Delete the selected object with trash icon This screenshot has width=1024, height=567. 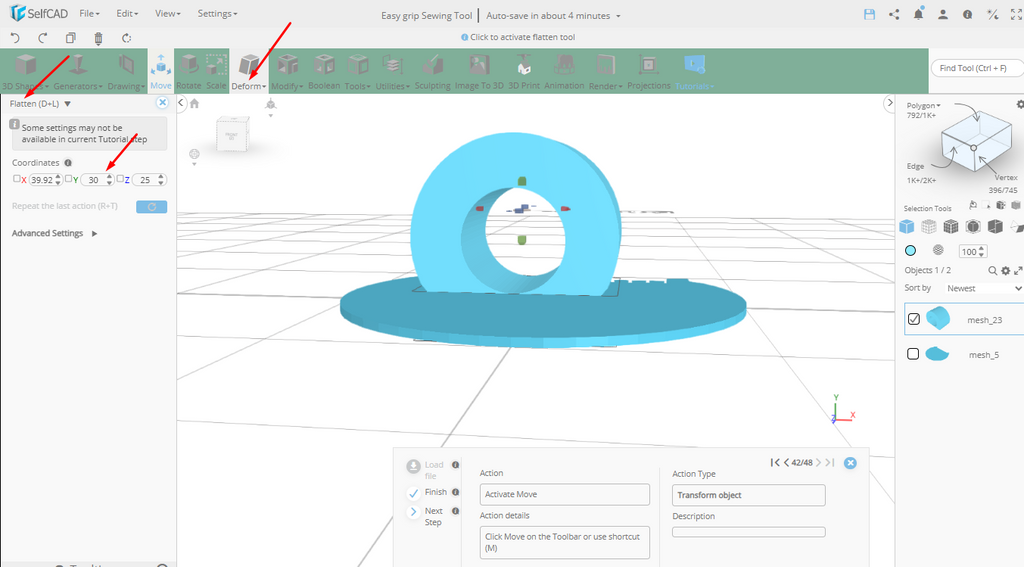(x=98, y=38)
